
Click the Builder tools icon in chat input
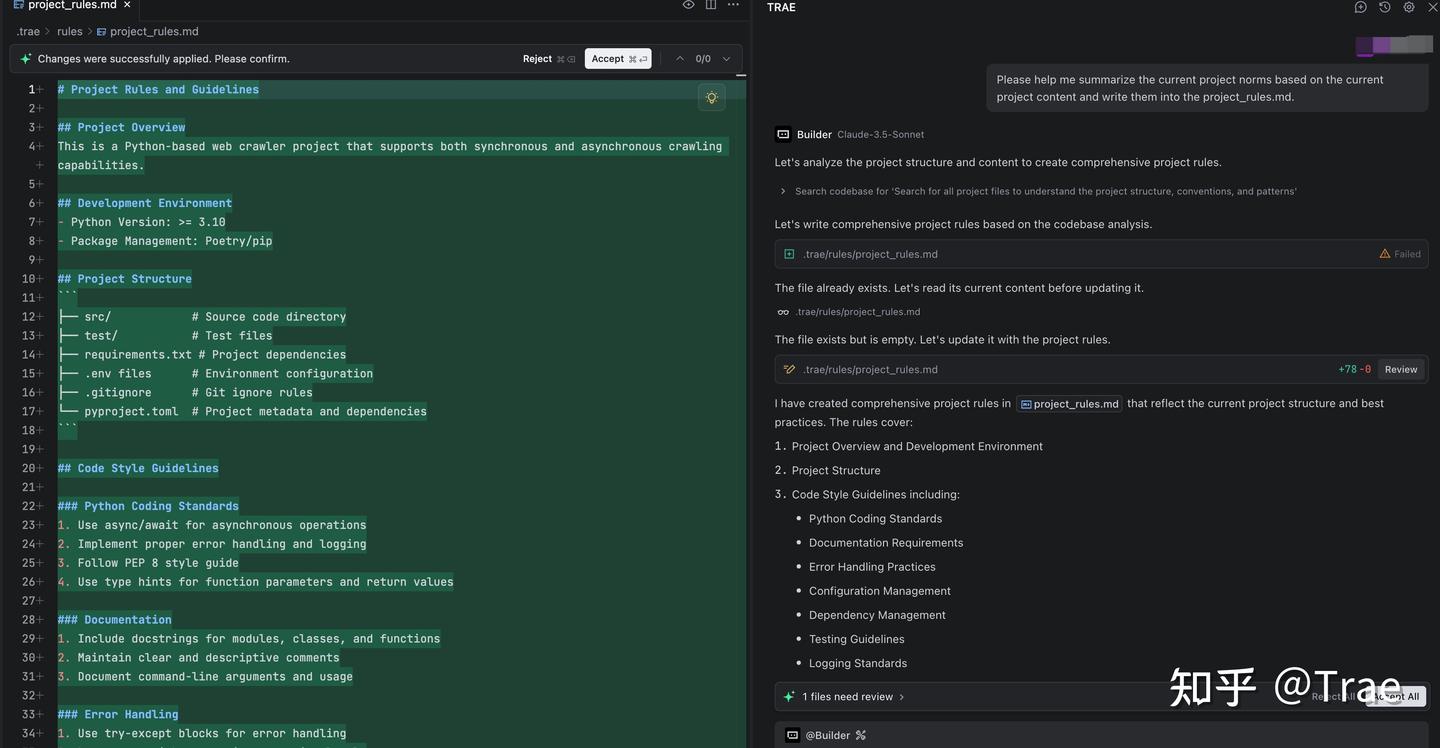tap(861, 735)
